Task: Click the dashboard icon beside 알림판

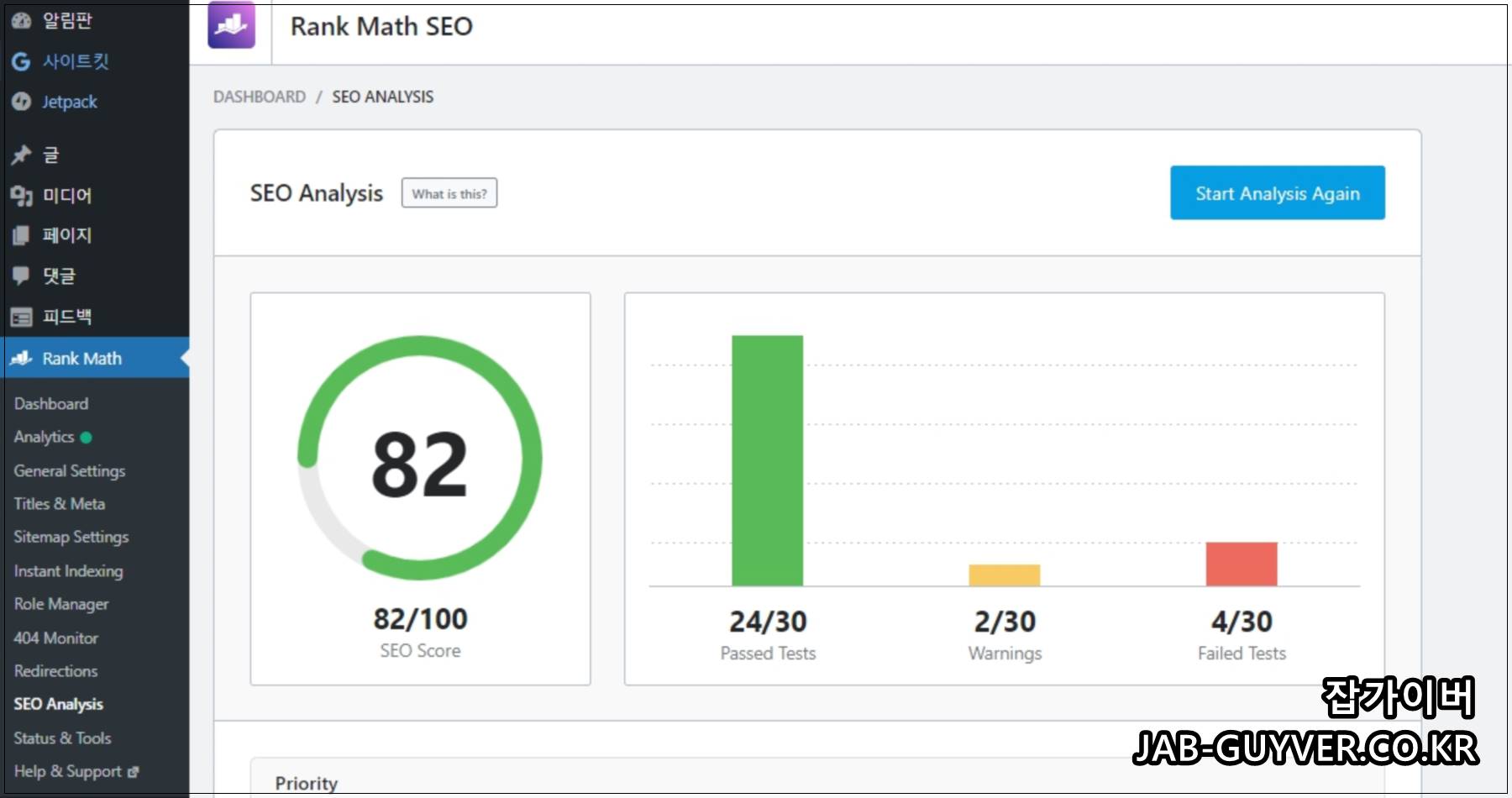Action: pos(21,21)
